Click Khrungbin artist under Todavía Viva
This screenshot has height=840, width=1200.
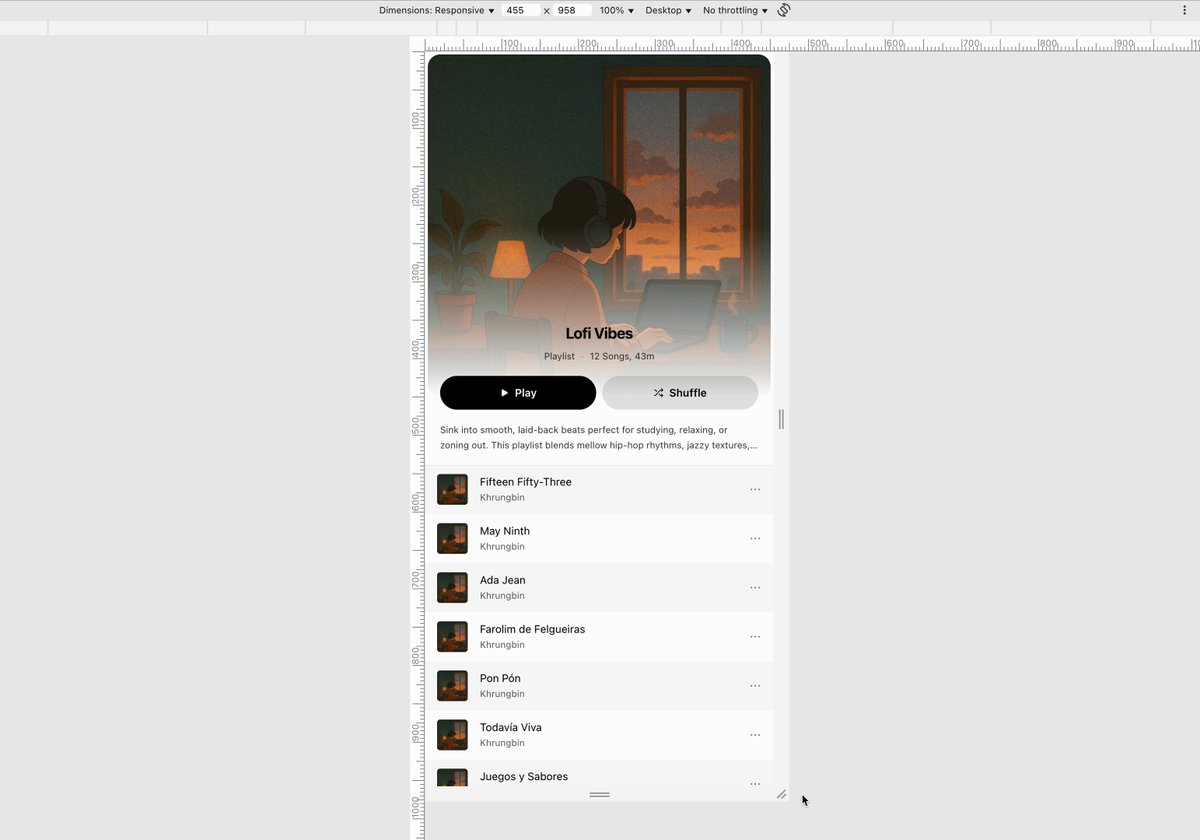[502, 743]
